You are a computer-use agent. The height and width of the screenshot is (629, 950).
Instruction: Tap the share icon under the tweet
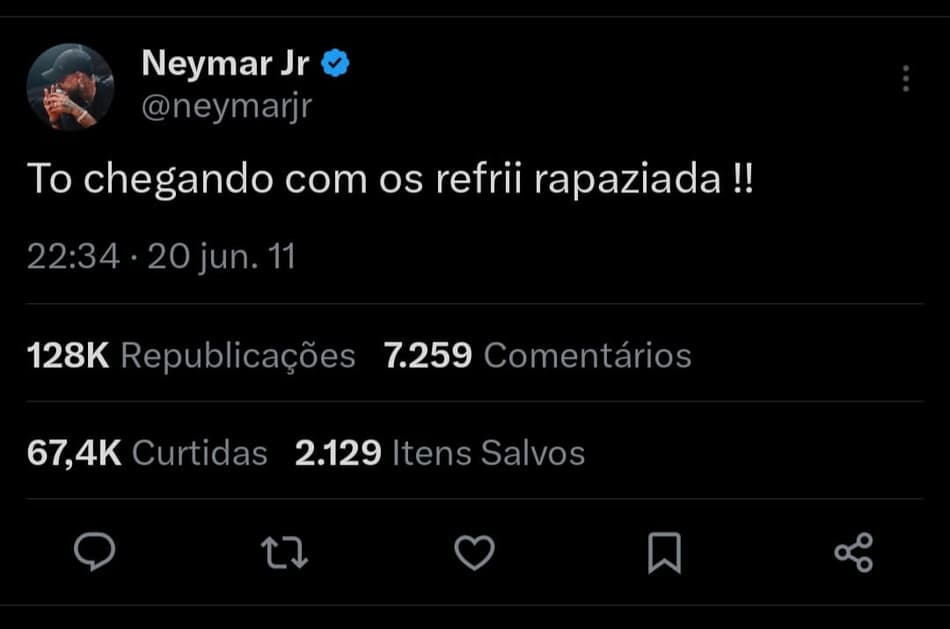click(x=853, y=552)
